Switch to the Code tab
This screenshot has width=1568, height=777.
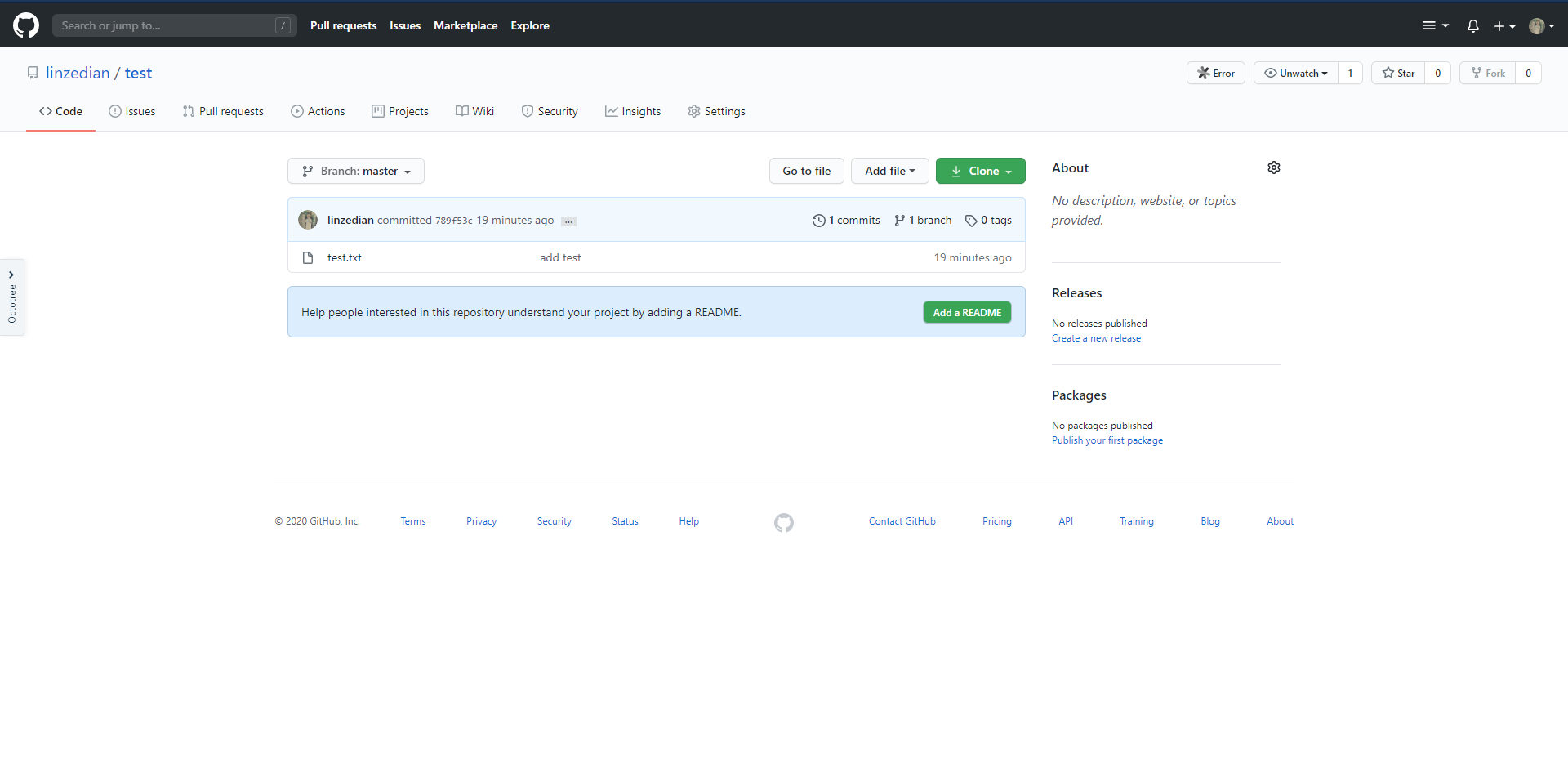[60, 111]
